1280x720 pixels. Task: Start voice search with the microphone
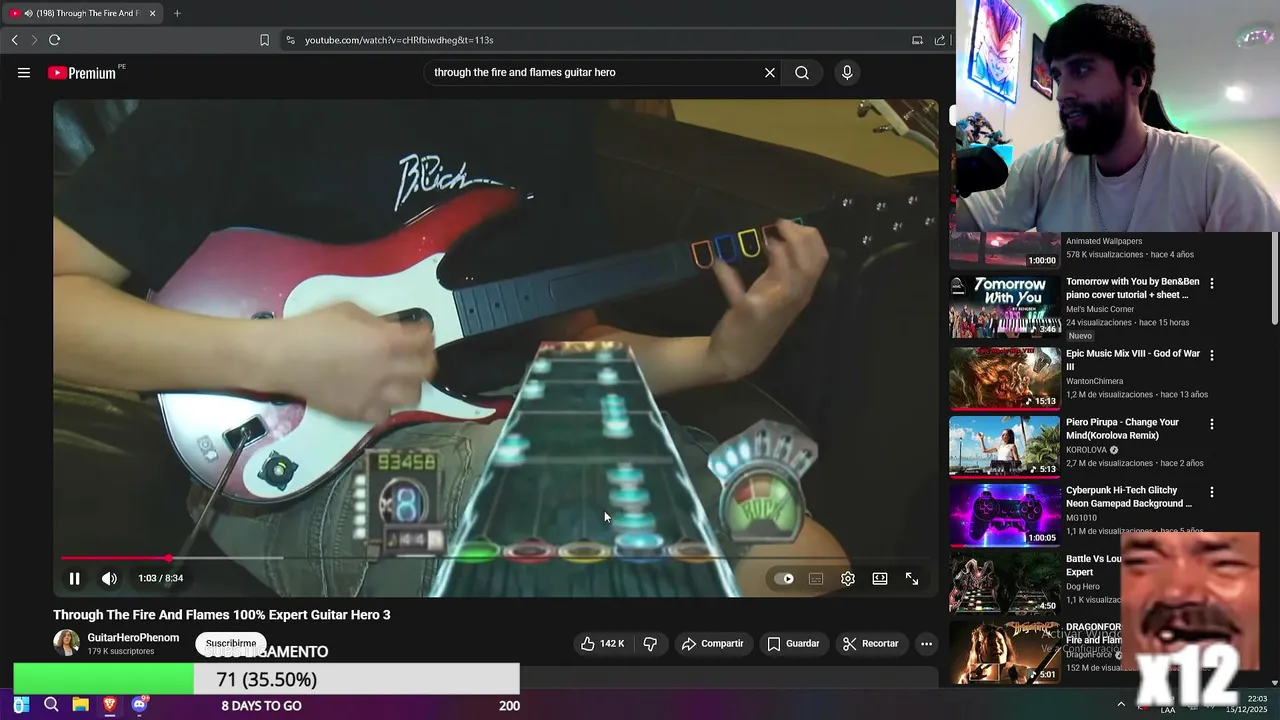pos(847,73)
